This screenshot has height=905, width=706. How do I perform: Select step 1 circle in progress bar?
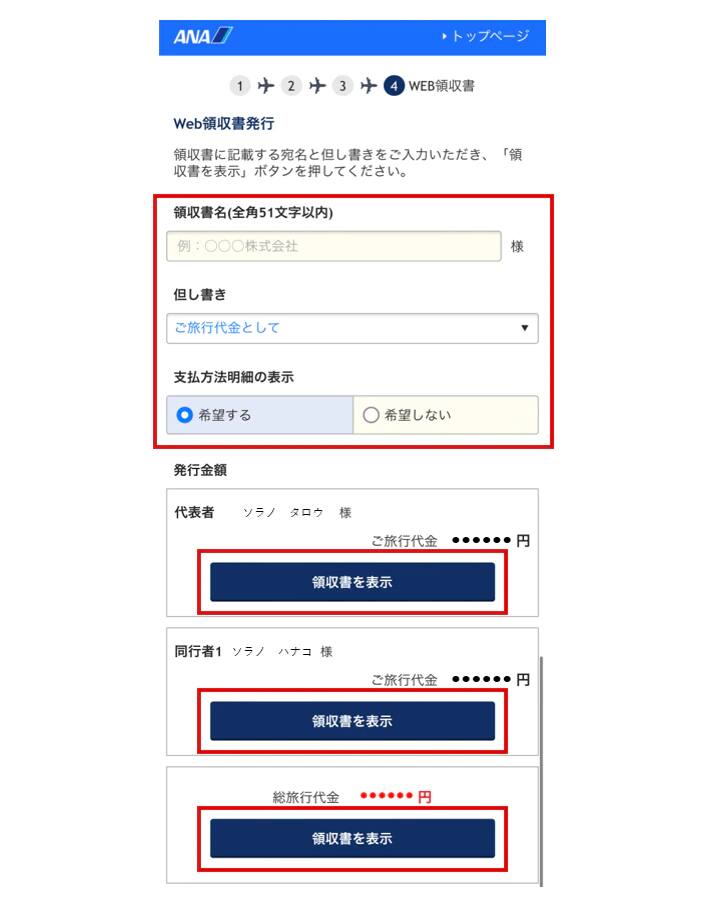pyautogui.click(x=240, y=86)
